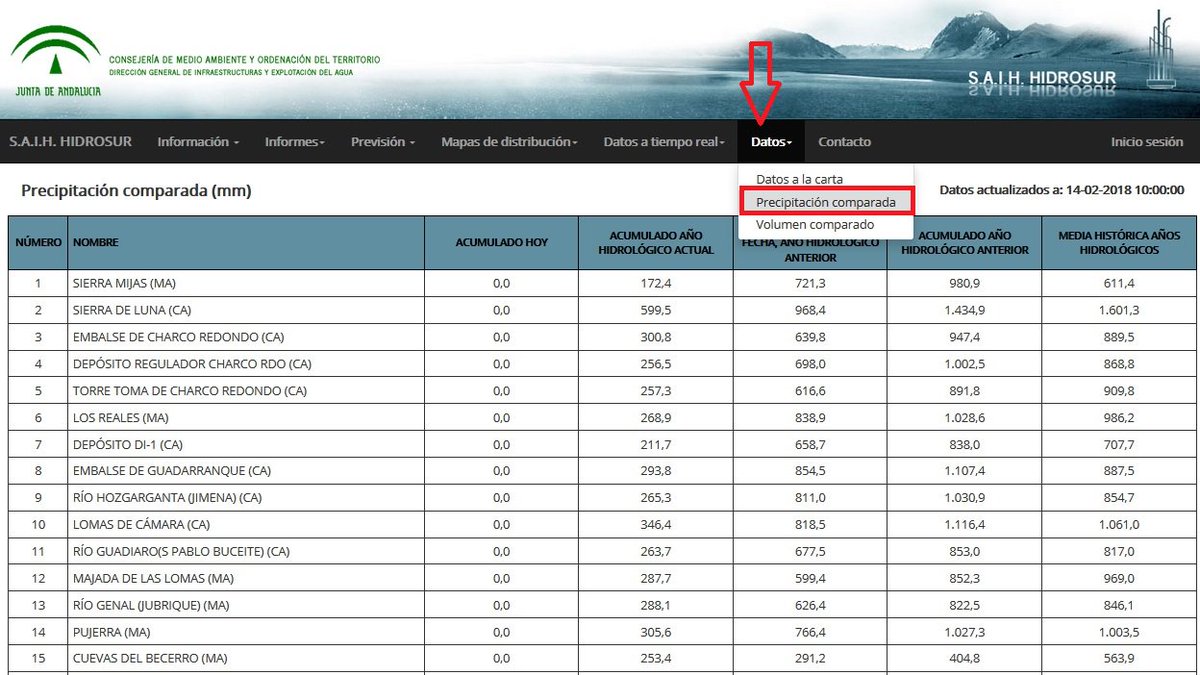The image size is (1200, 675).
Task: Open S.A.I.H. HIDROSUR home link in navbar
Action: [x=70, y=142]
